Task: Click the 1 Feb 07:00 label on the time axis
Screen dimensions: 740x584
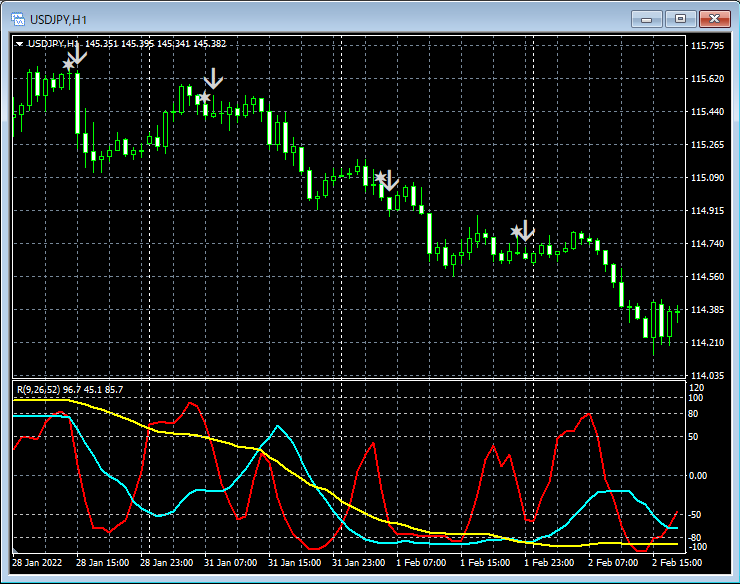Action: (x=421, y=563)
